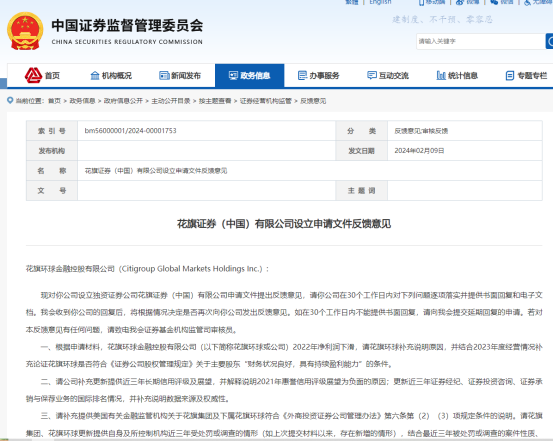The image size is (553, 441).
Task: Click the 中国证券监督管理委员会 site title
Action: (127, 26)
